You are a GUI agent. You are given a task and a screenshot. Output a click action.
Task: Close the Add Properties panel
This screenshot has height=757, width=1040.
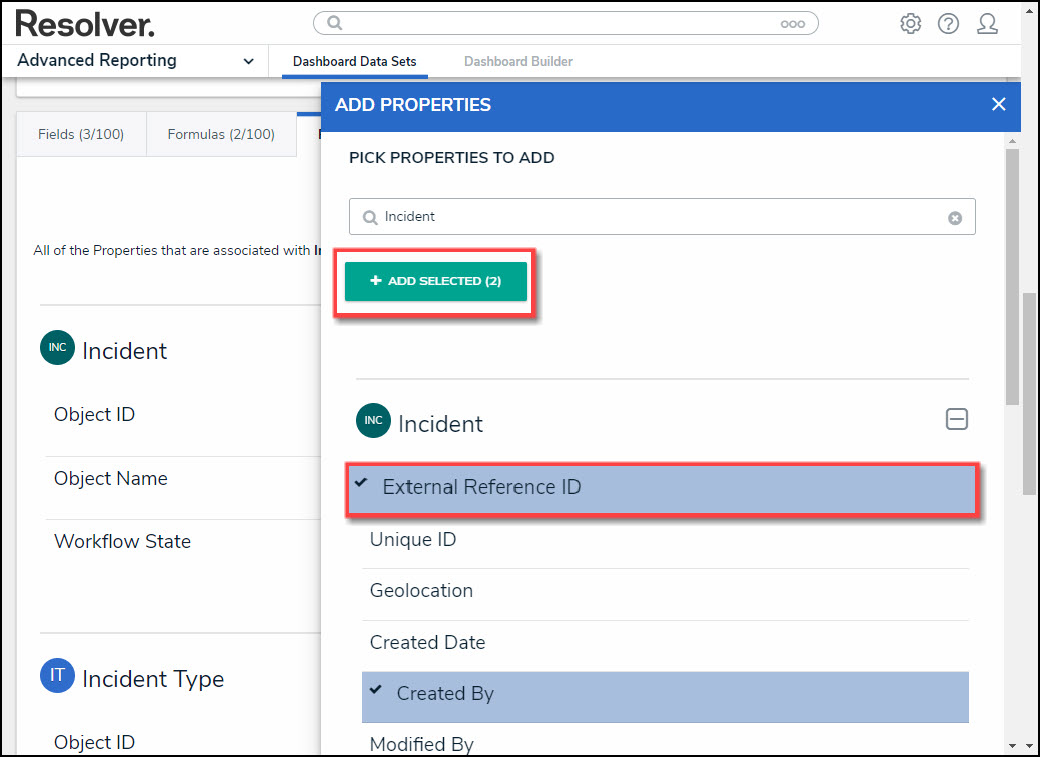(x=998, y=105)
